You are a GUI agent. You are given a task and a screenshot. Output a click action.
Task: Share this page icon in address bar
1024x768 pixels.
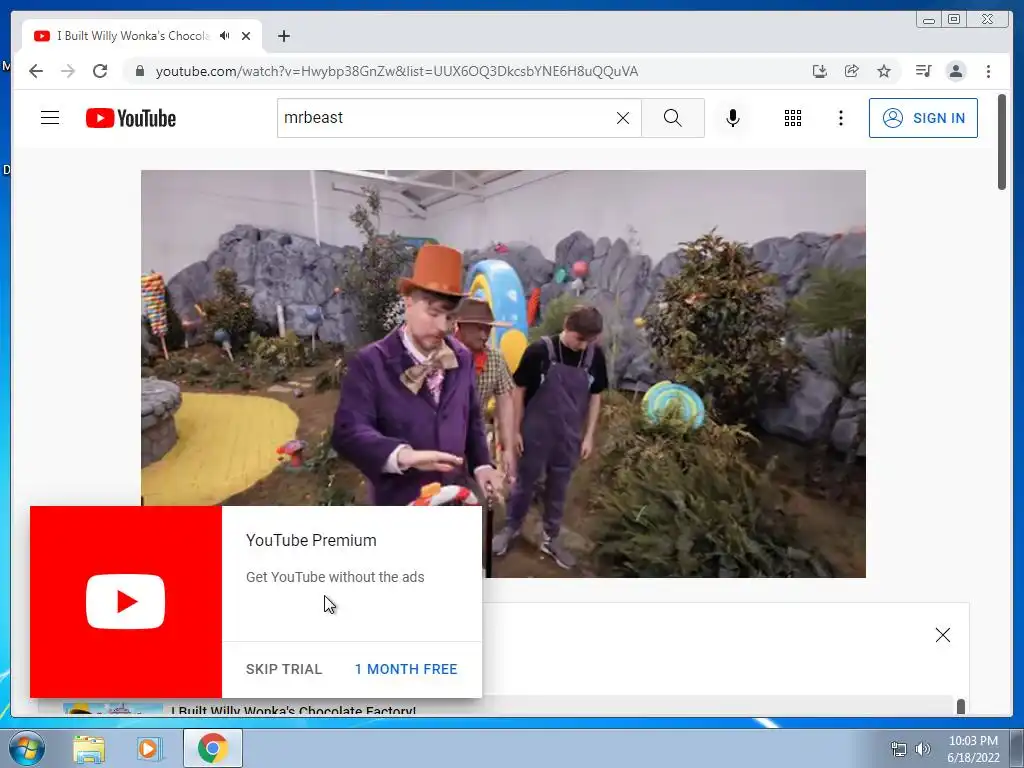pos(852,71)
